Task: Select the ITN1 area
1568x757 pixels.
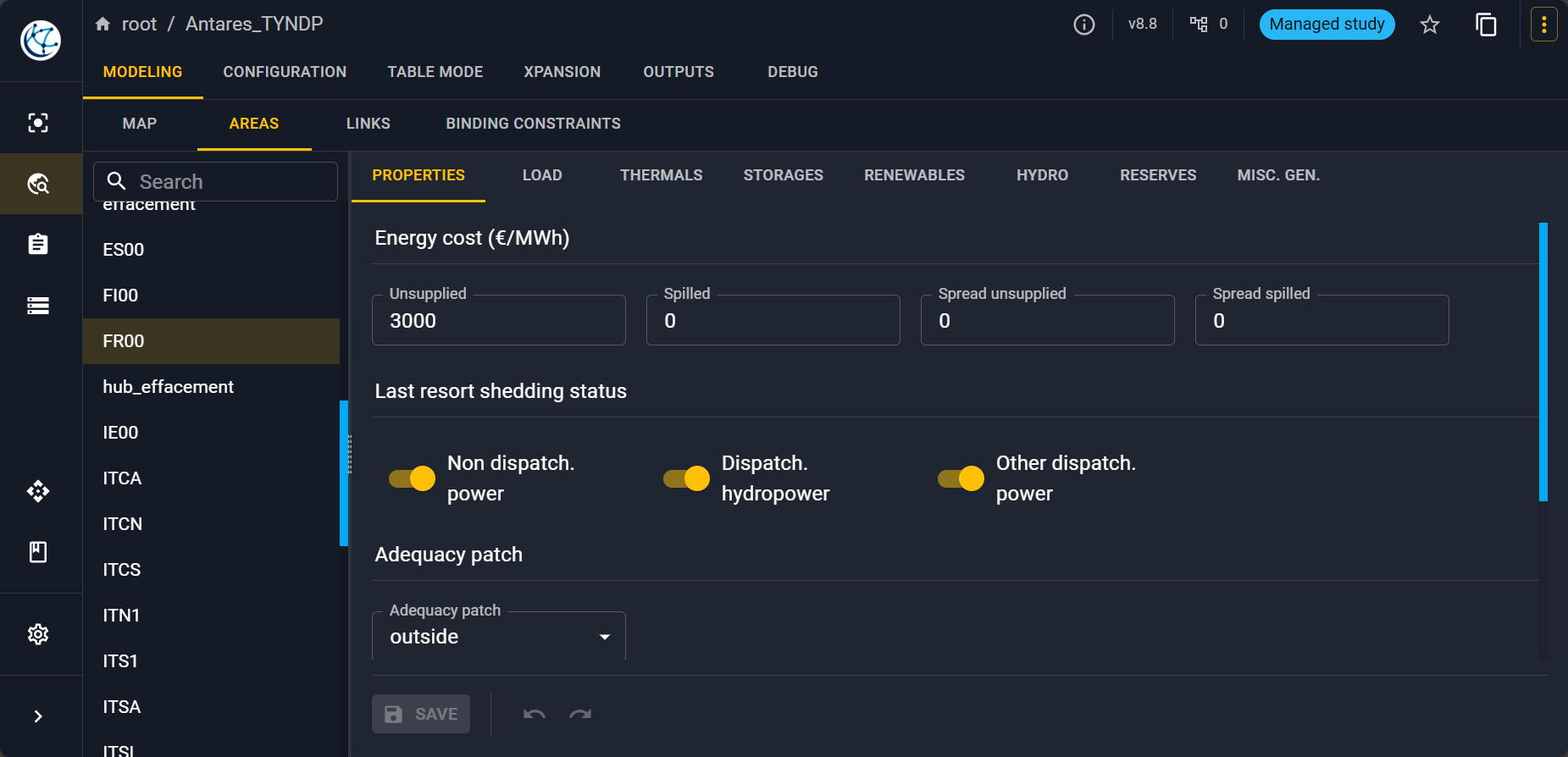Action: 211,616
